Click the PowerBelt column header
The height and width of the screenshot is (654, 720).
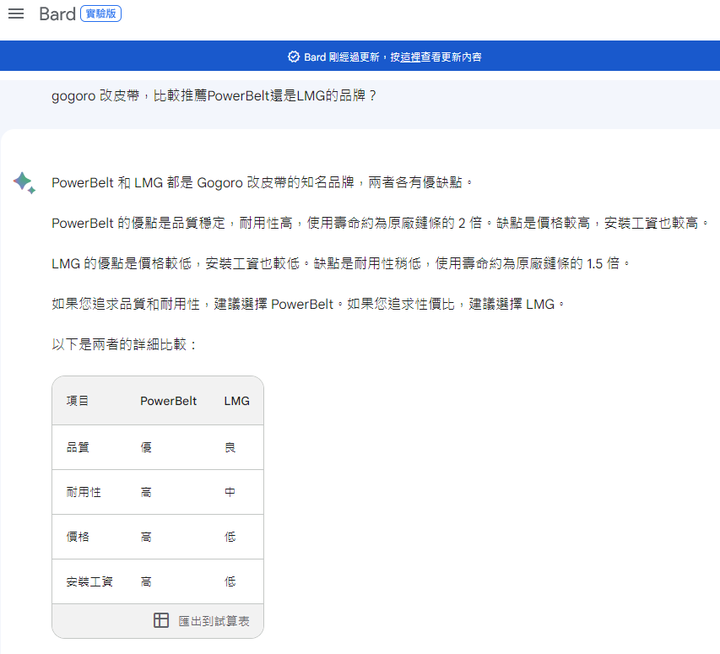pos(168,401)
